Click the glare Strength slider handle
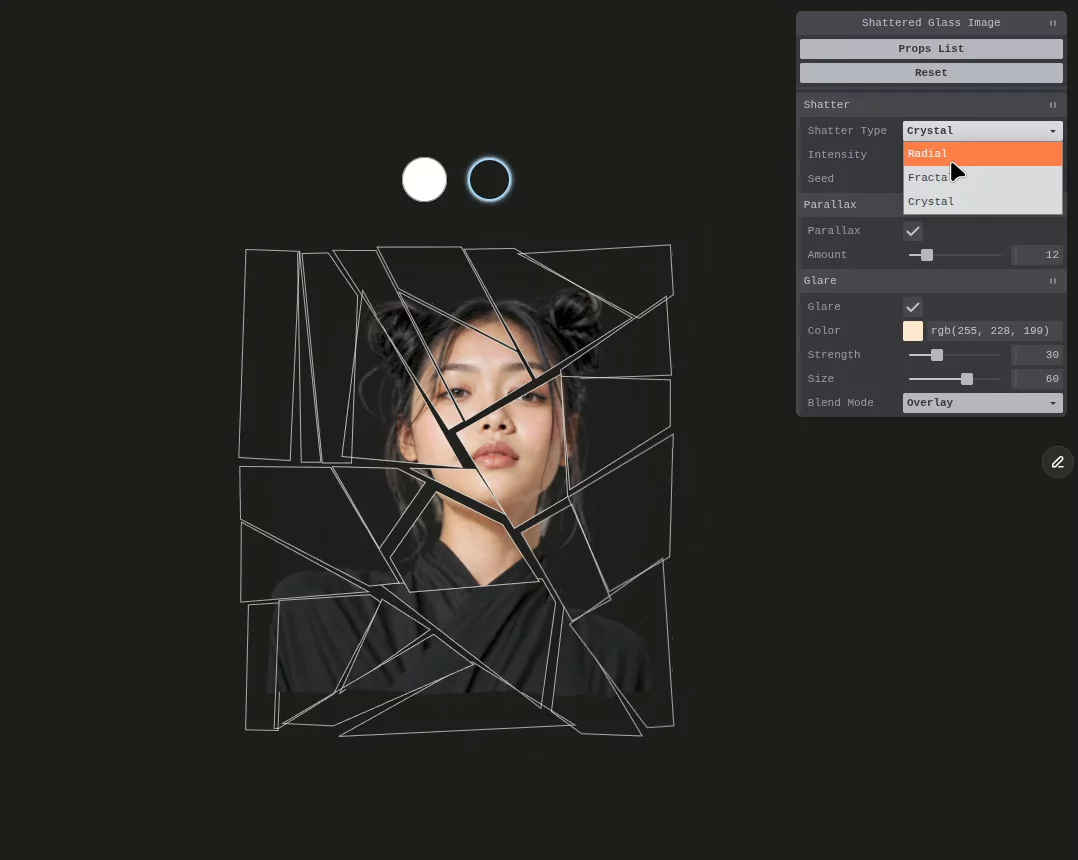Screen dimensions: 1078x860 (x=936, y=355)
